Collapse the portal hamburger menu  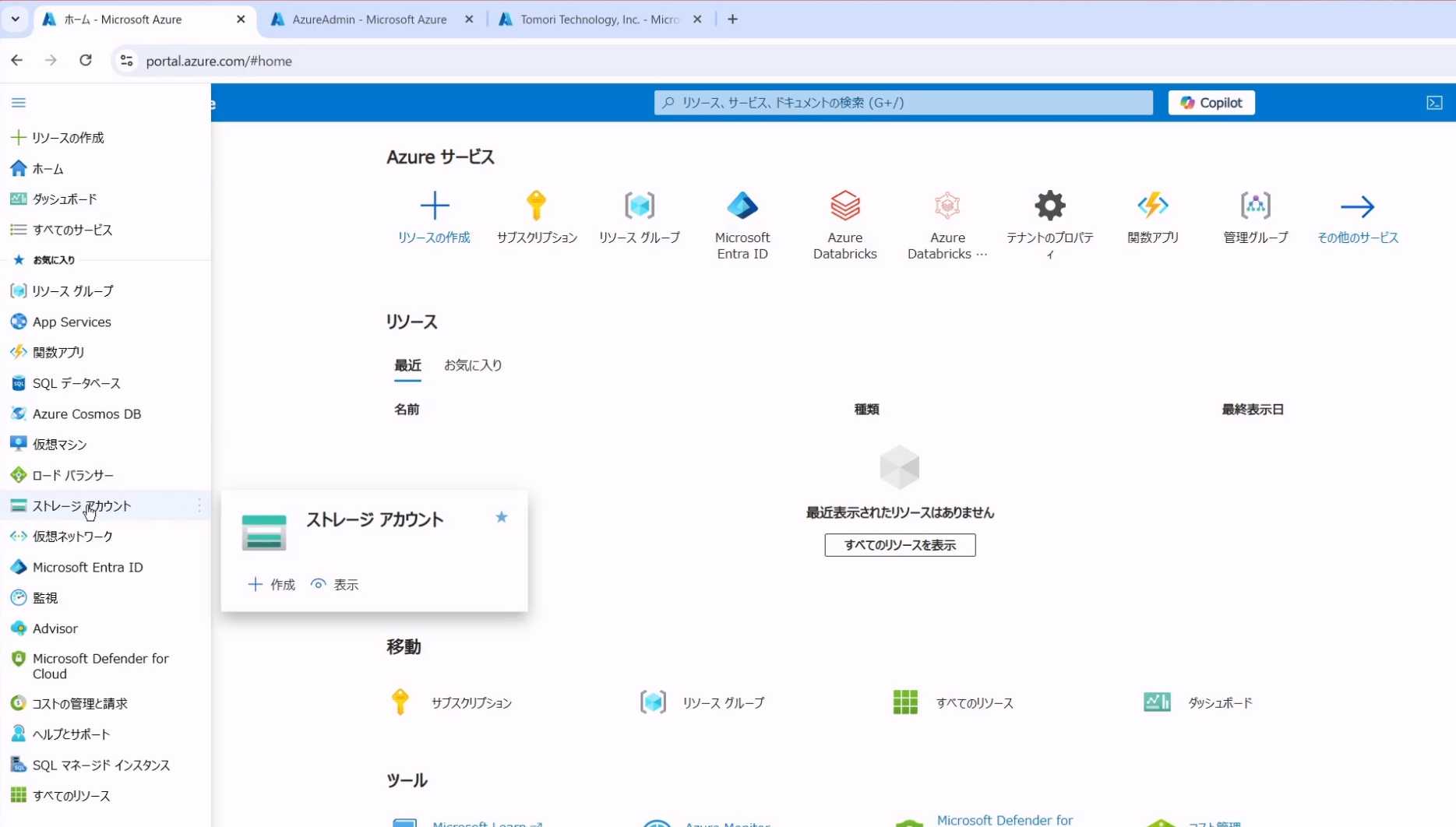click(x=19, y=103)
